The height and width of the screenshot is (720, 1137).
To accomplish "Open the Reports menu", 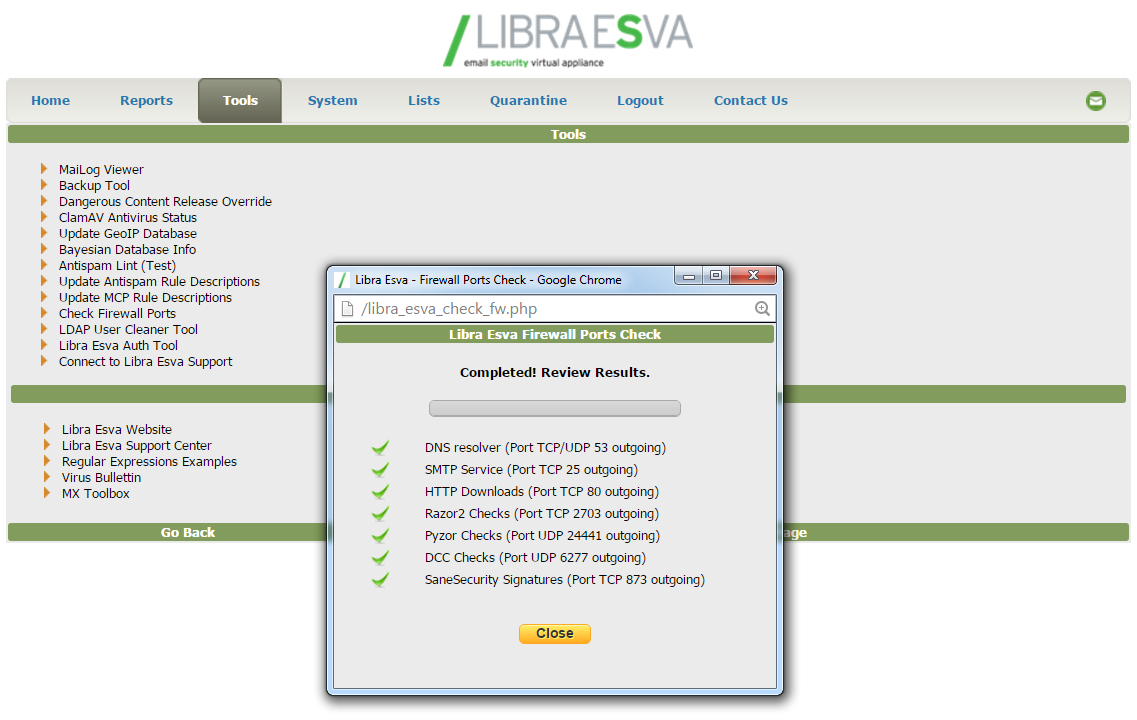I will [146, 101].
